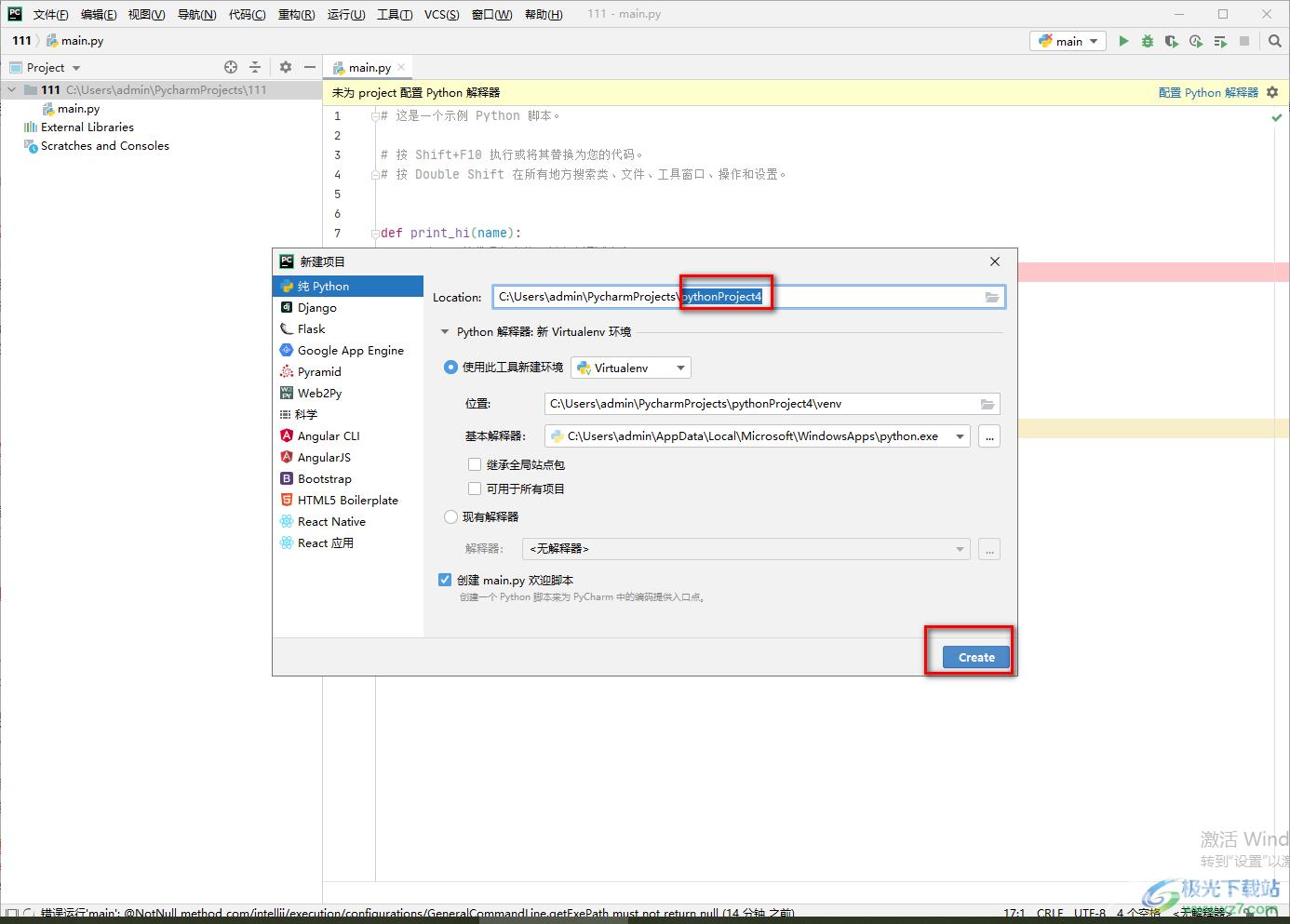Screen dimensions: 1290x924
Task: Open the main run configuration dropdown
Action: tap(1068, 41)
